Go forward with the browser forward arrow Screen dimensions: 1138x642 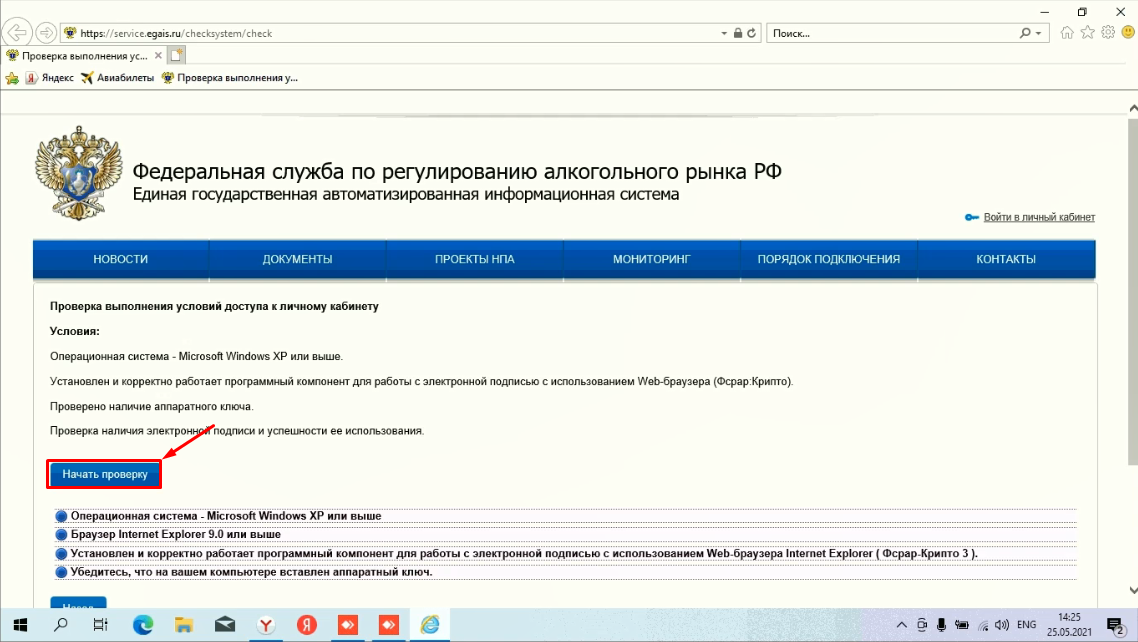46,33
